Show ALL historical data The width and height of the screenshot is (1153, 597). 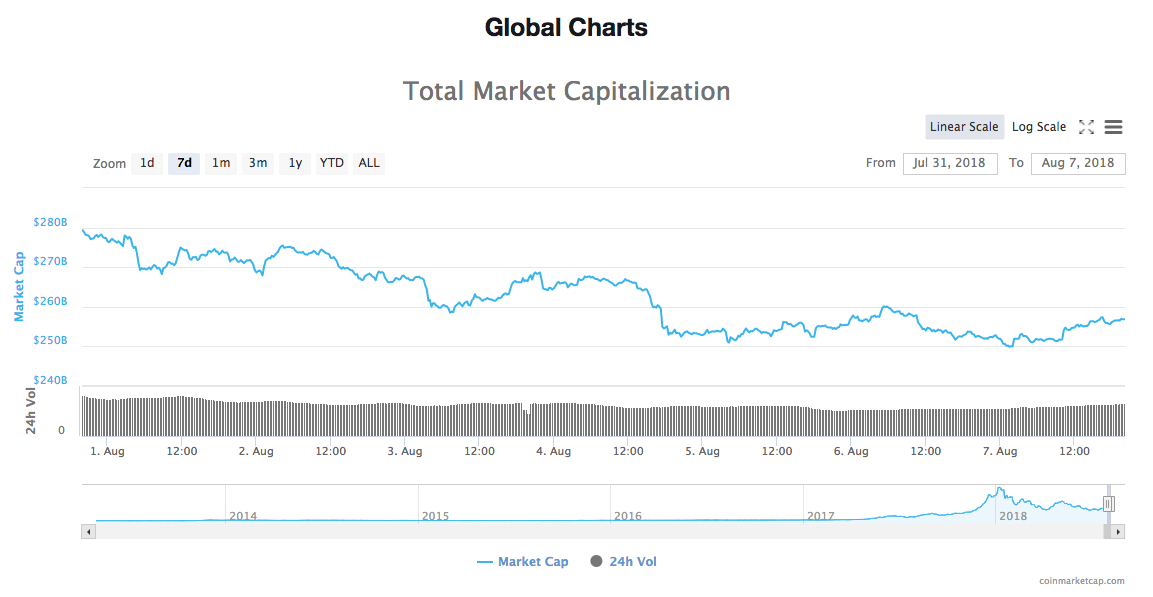click(x=368, y=163)
